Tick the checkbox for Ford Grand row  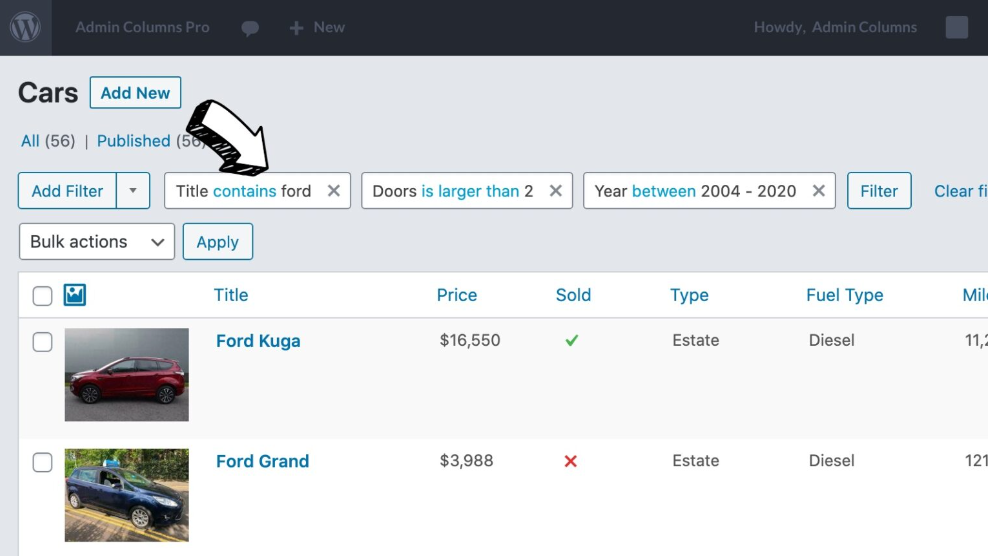42,462
